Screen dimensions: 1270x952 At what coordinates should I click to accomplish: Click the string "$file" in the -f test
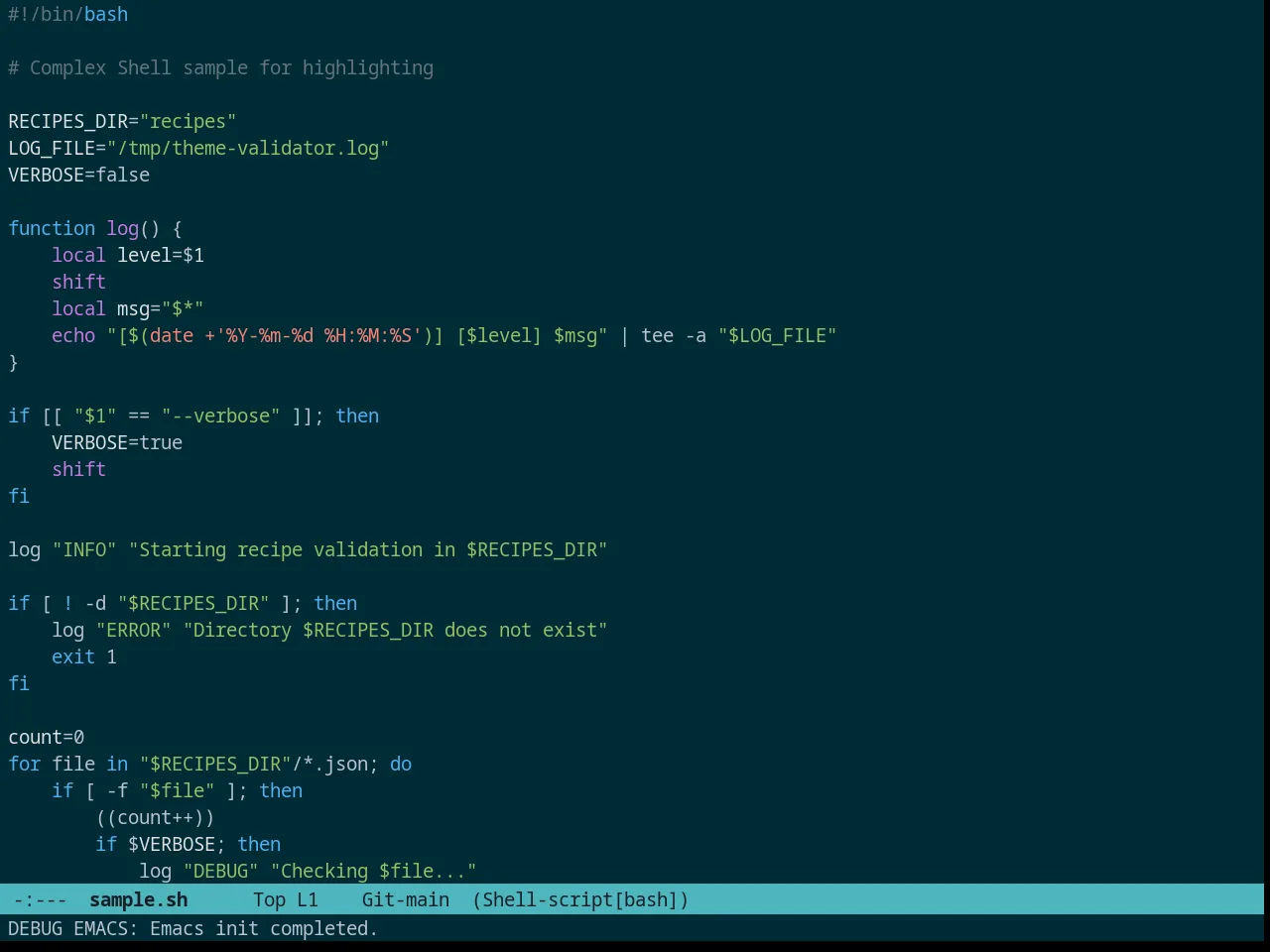coord(177,790)
